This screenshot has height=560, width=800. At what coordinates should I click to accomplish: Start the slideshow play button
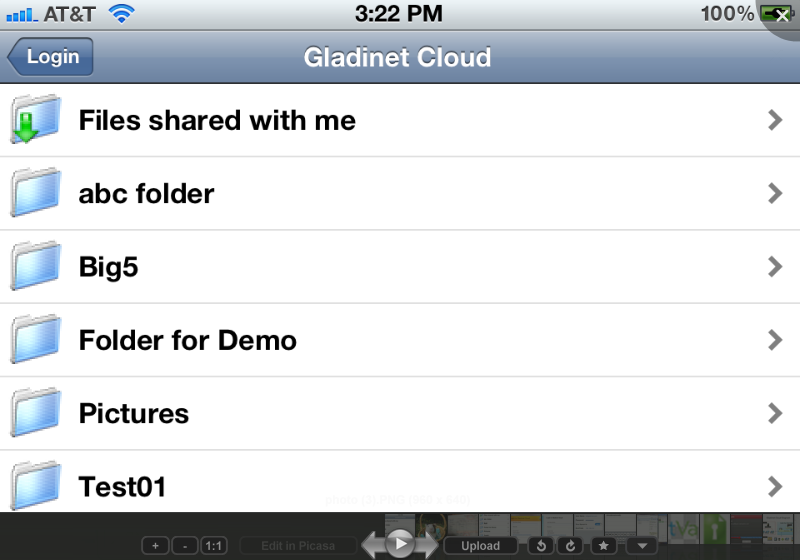pyautogui.click(x=400, y=544)
